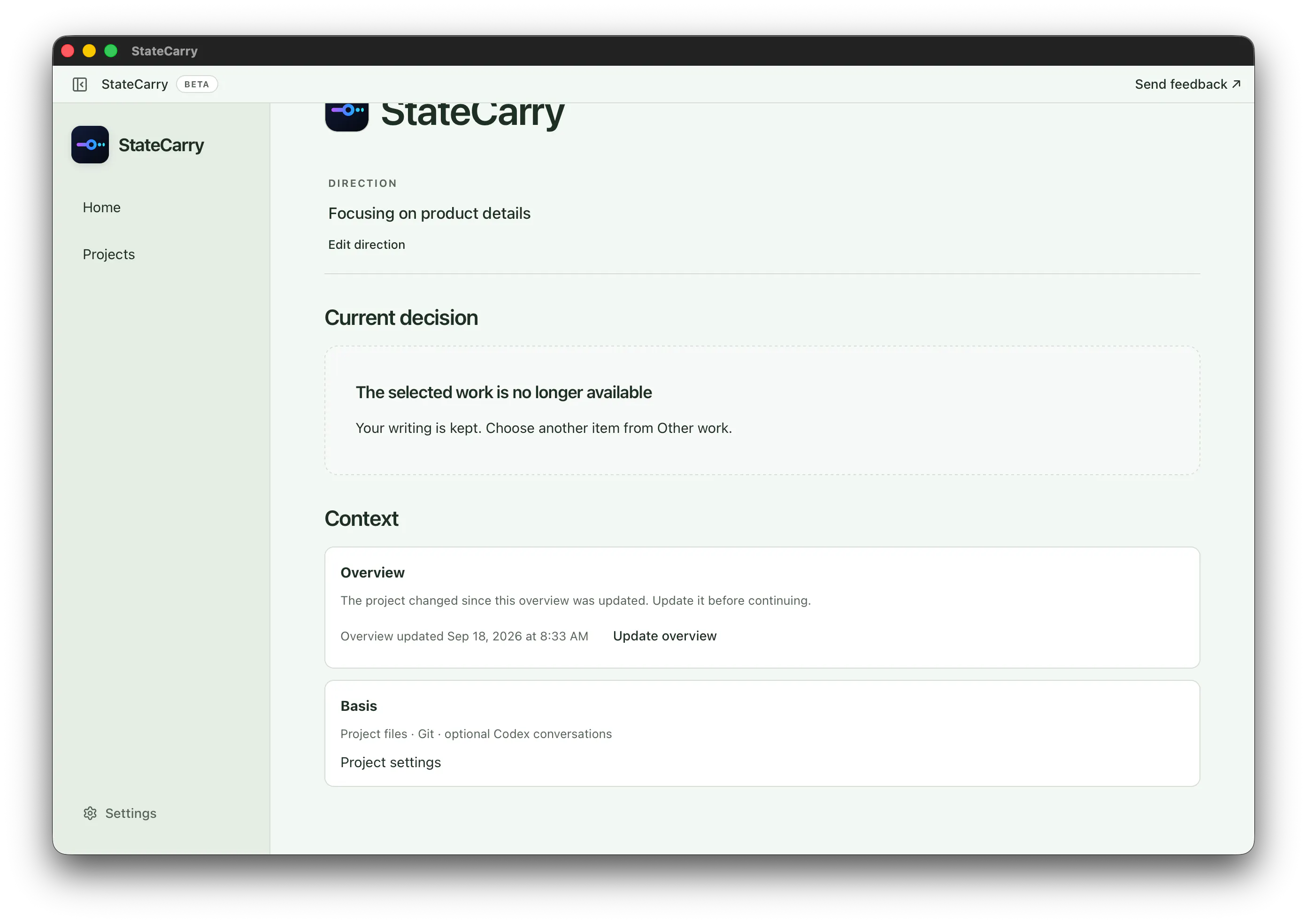This screenshot has width=1307, height=924.
Task: Go to Home in the sidebar
Action: tap(101, 207)
